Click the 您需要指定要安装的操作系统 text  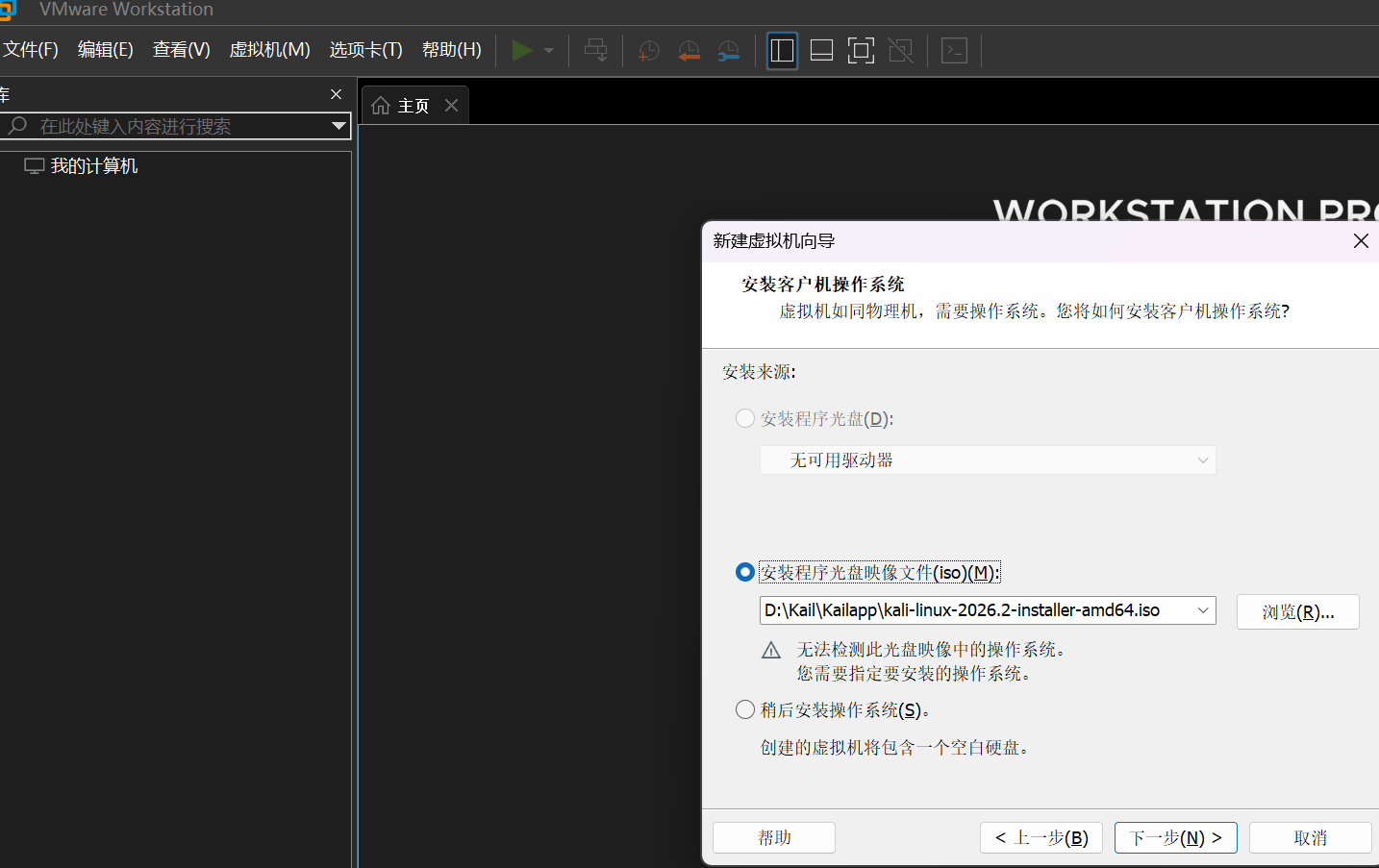(915, 674)
